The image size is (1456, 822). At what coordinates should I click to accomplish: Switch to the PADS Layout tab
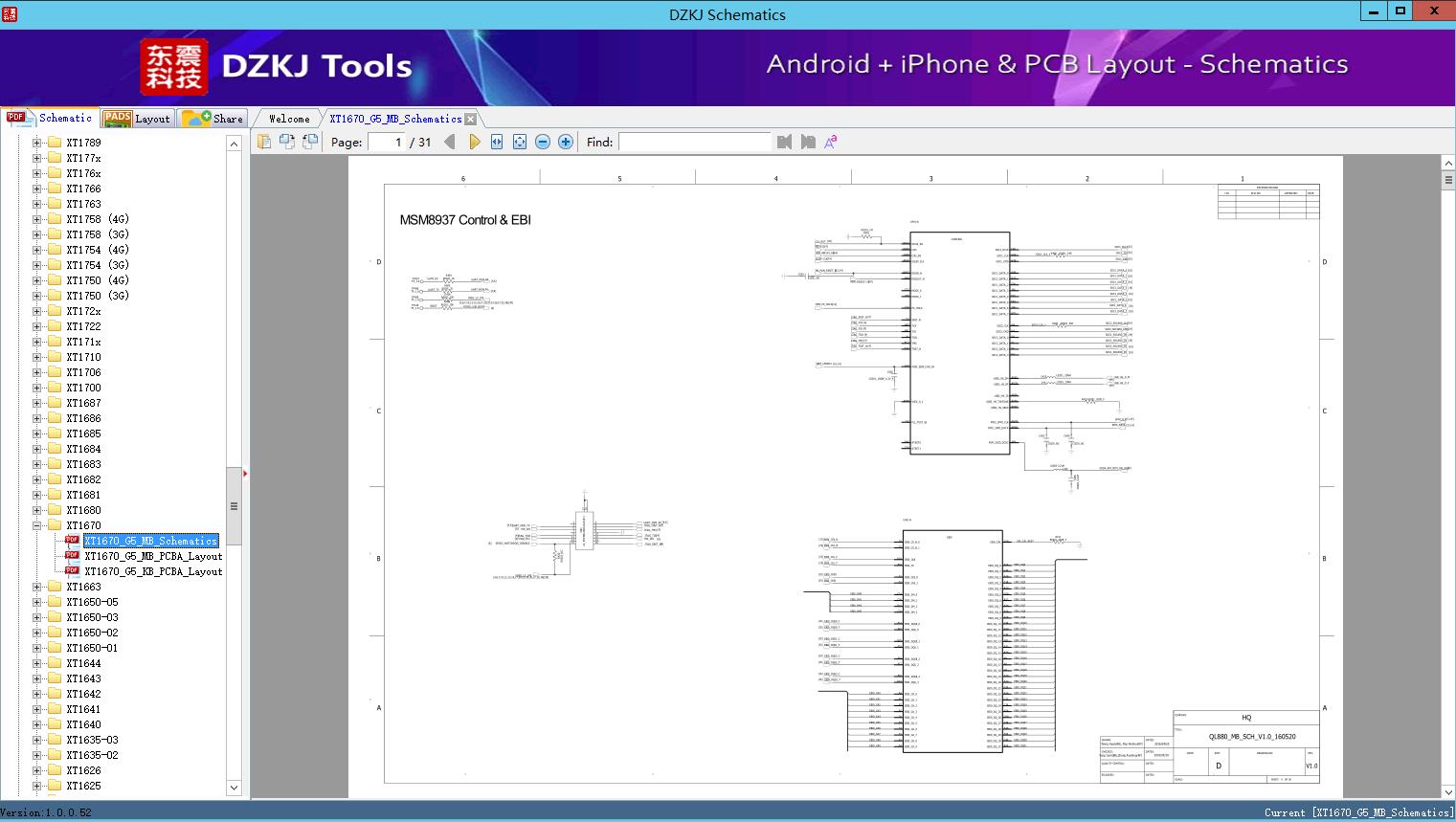coord(137,119)
